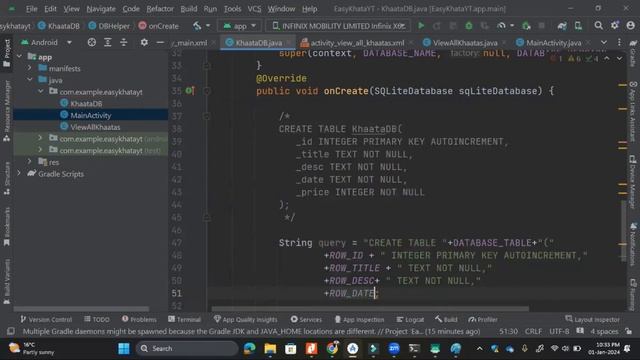
Task: Open File Explorer from the taskbar
Action: coord(270,349)
